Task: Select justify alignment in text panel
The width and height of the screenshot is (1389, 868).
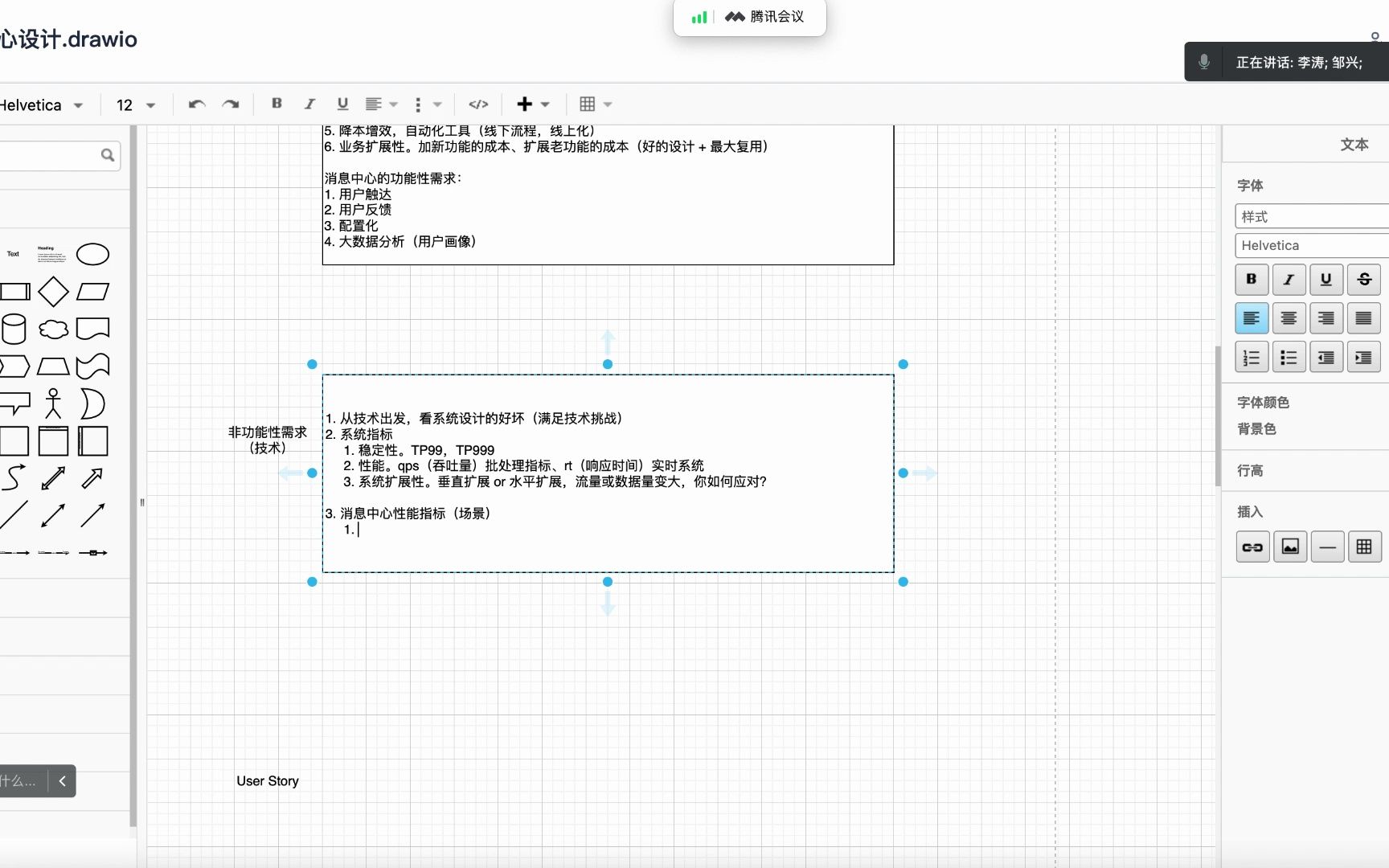Action: [x=1364, y=318]
